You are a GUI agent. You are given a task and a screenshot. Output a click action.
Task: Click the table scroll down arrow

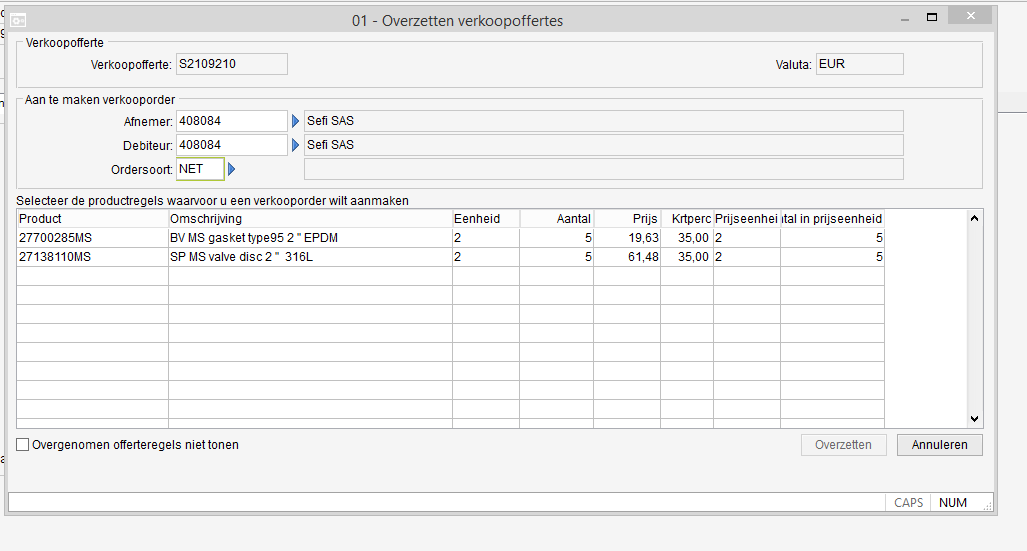(974, 419)
